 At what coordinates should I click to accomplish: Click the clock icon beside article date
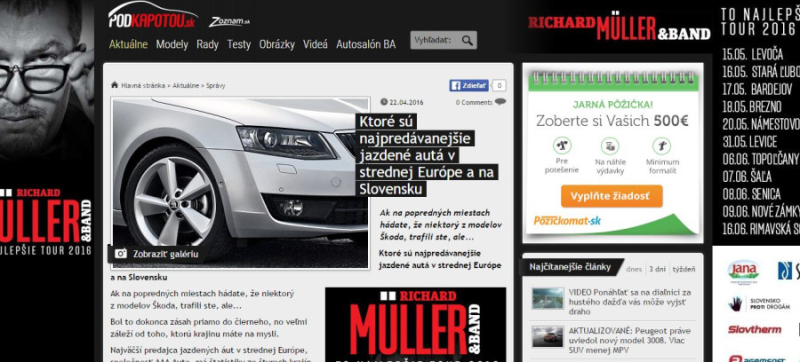click(384, 102)
